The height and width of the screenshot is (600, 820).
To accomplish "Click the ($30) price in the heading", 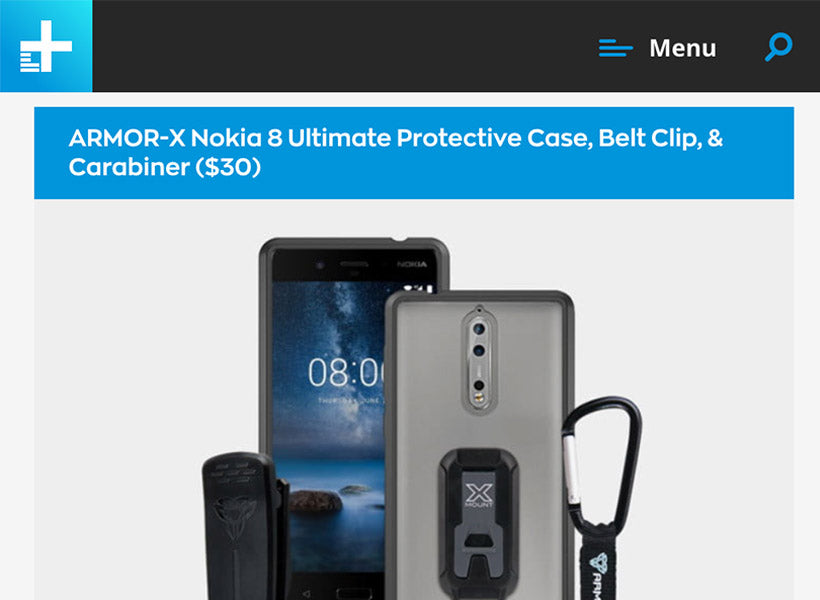I will (x=228, y=167).
